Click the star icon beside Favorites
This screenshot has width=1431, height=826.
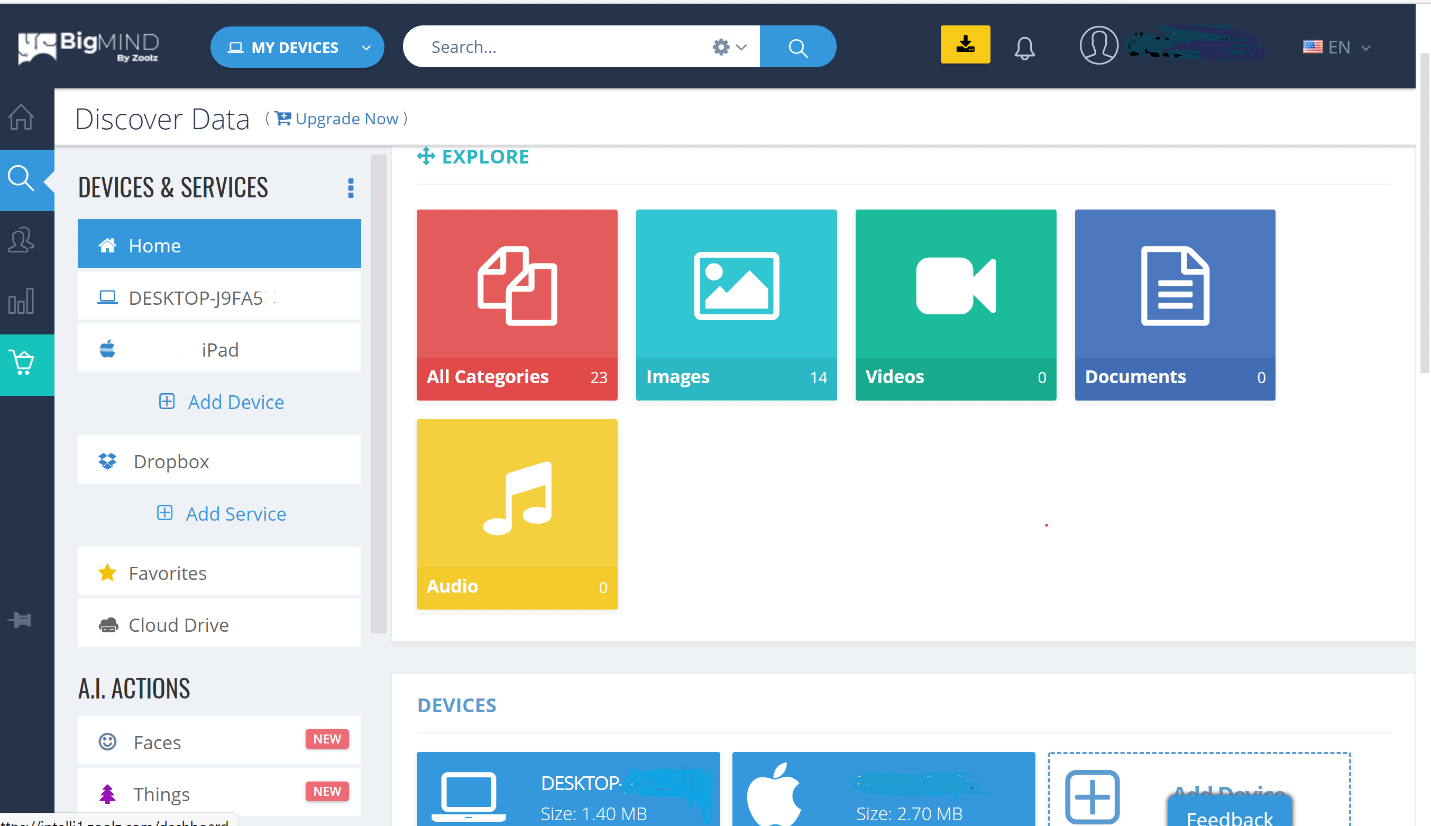click(107, 573)
